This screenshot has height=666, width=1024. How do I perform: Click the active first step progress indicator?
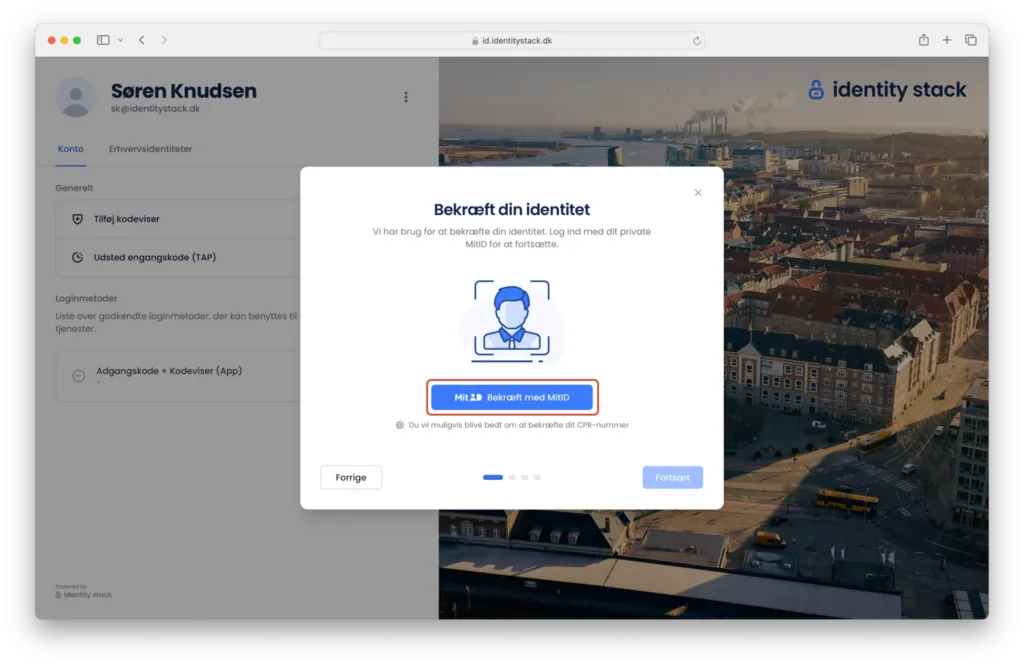[x=492, y=477]
